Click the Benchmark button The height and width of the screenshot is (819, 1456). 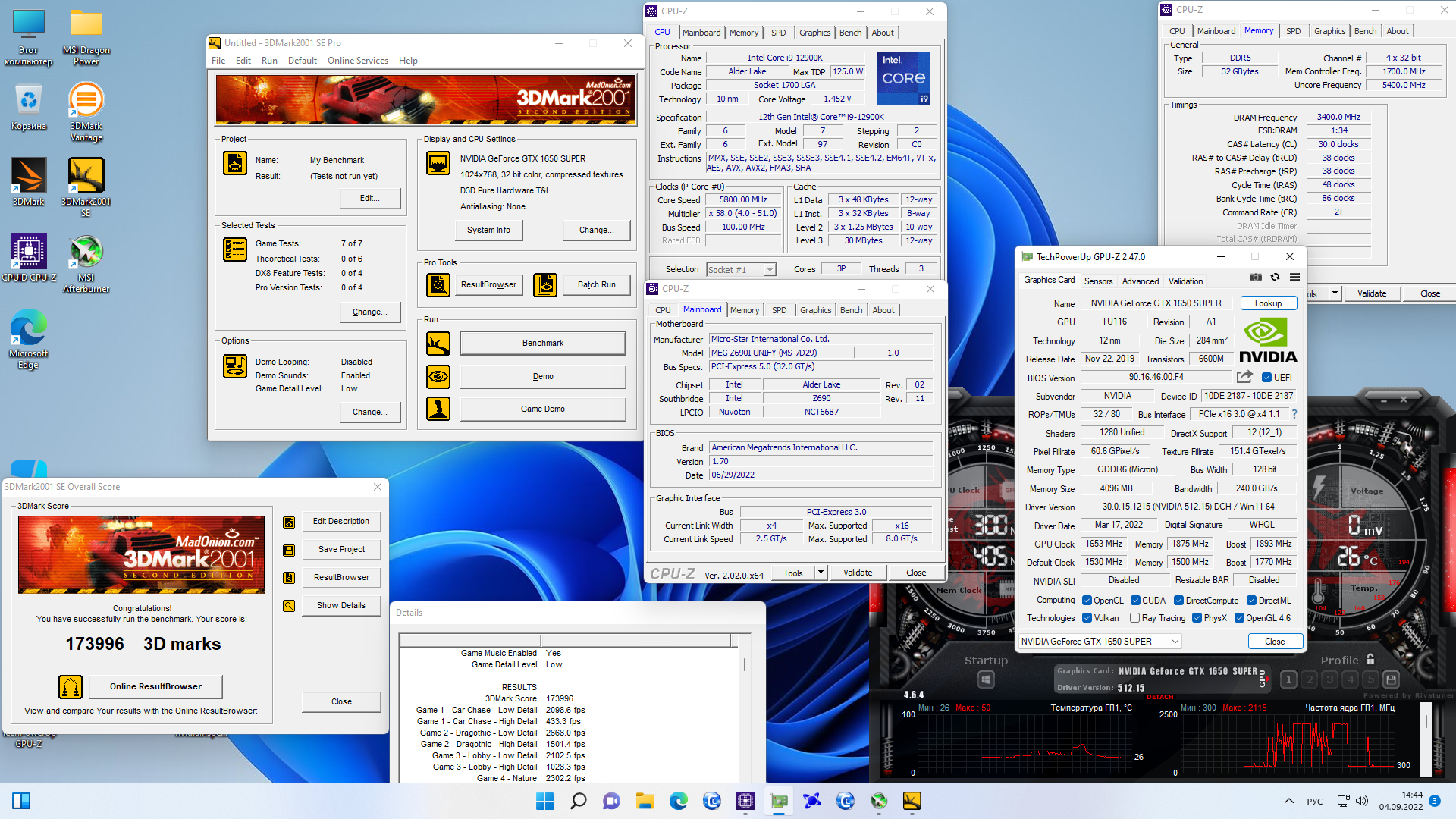click(x=542, y=344)
